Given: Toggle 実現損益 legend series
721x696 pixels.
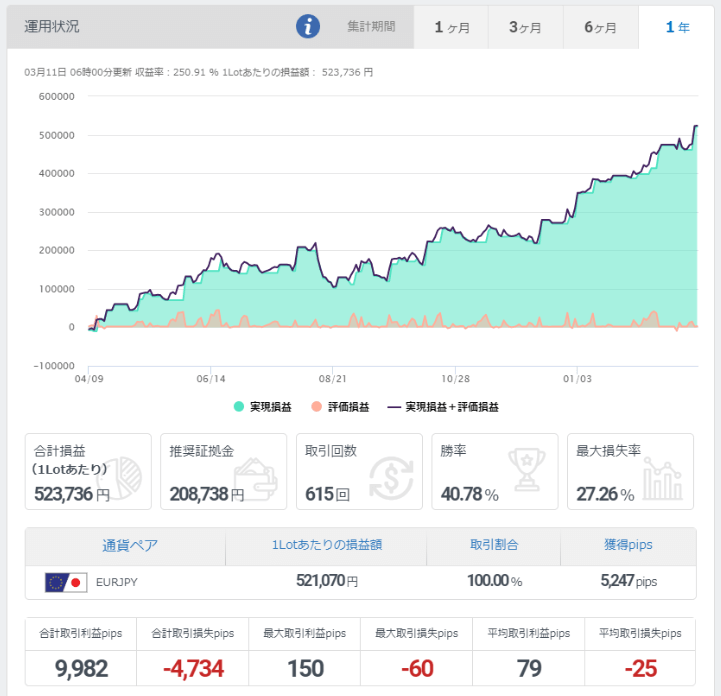Looking at the screenshot, I should click(x=263, y=407).
